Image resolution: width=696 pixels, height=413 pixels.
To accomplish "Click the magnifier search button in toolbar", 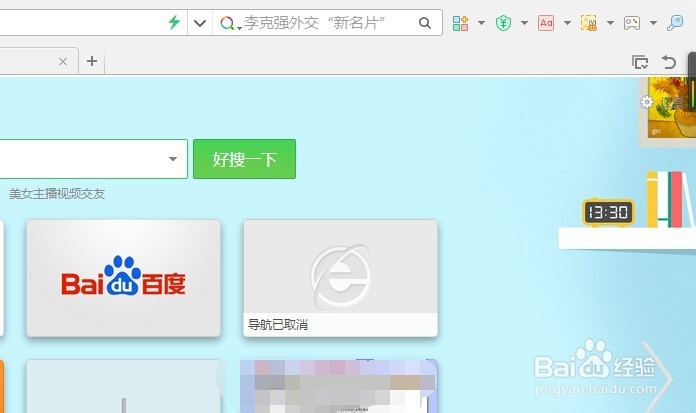I will [425, 23].
